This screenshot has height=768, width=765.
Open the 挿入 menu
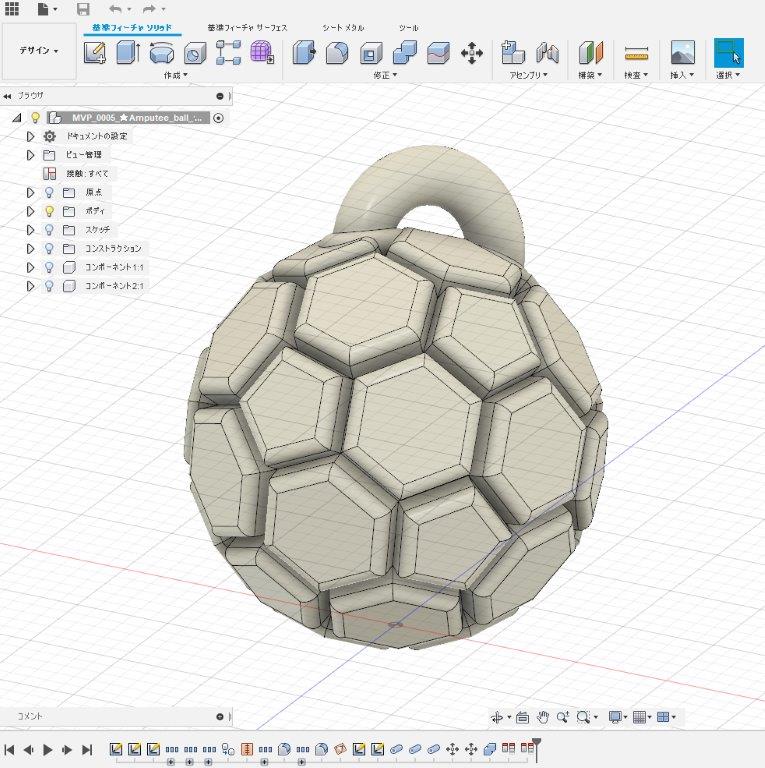pos(682,75)
